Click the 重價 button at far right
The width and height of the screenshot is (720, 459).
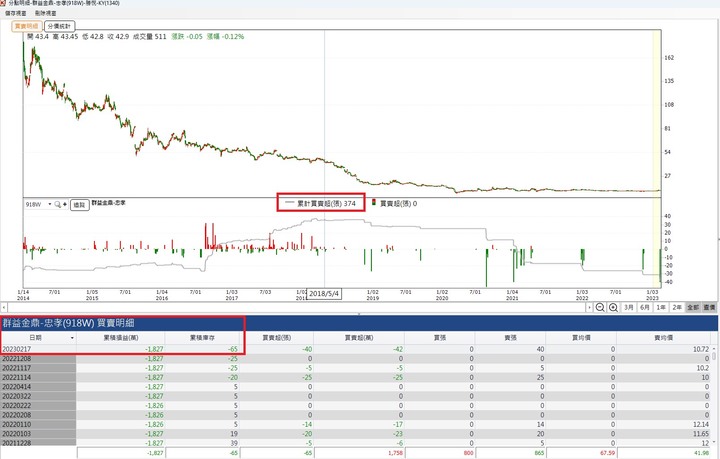pyautogui.click(x=709, y=308)
